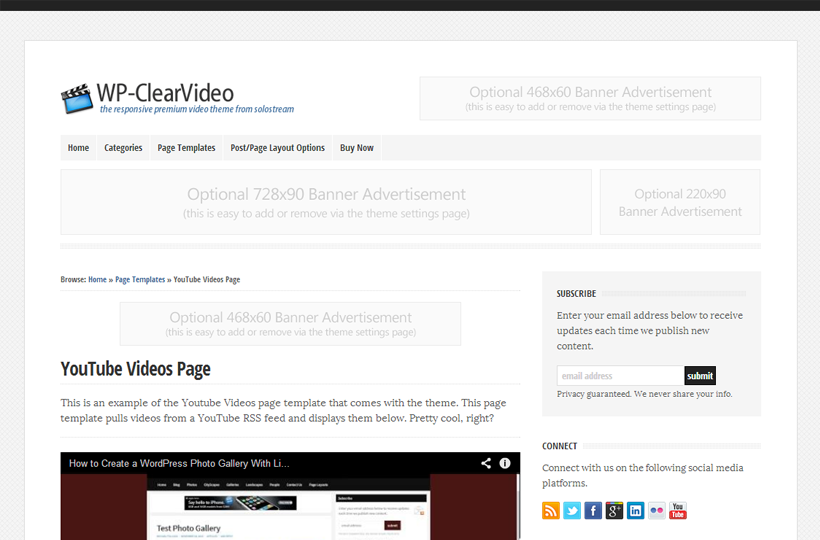The height and width of the screenshot is (540, 820).
Task: Click the 'YouTube Videos Page' breadcrumb text
Action: coord(207,280)
